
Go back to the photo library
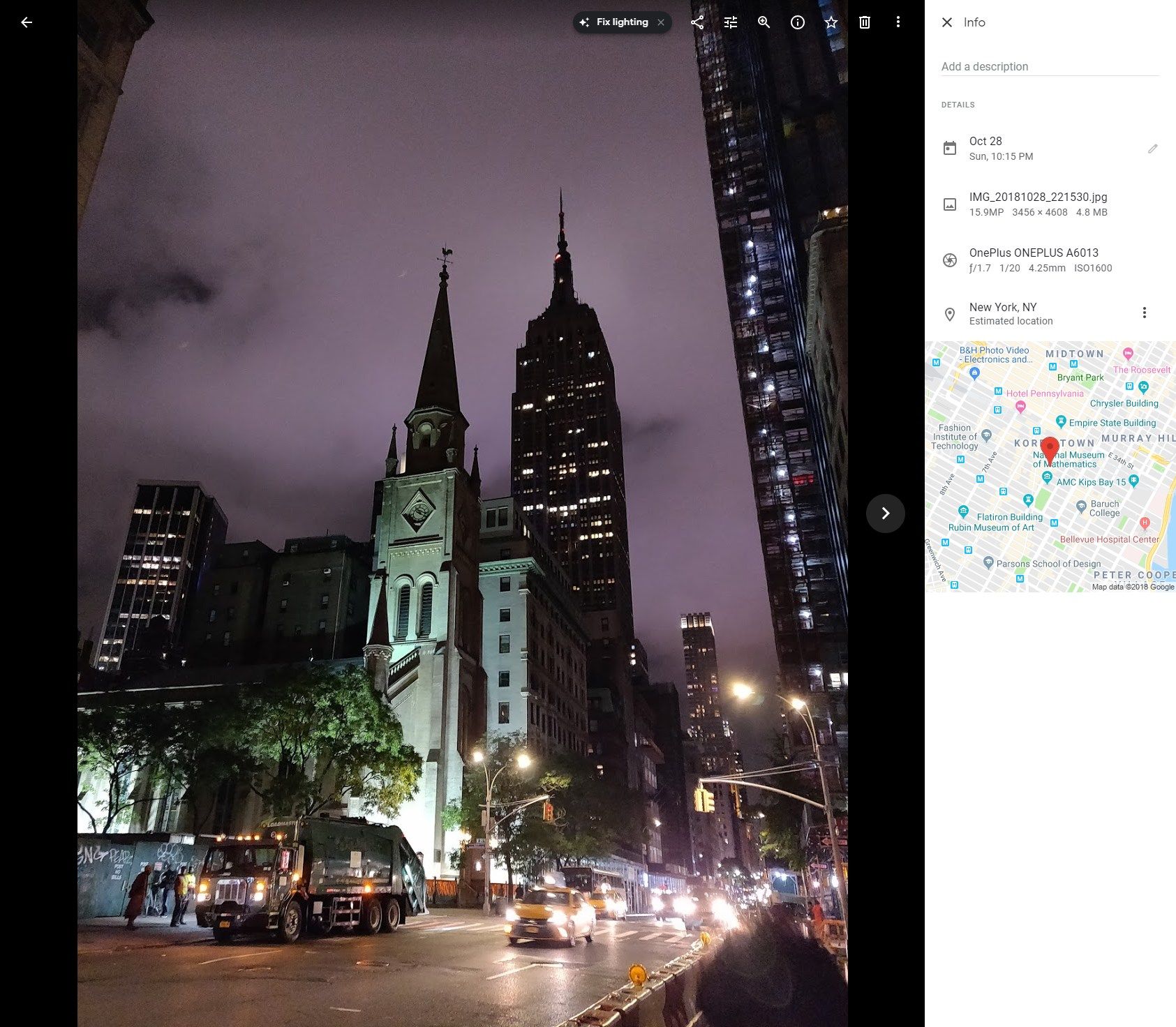click(27, 22)
